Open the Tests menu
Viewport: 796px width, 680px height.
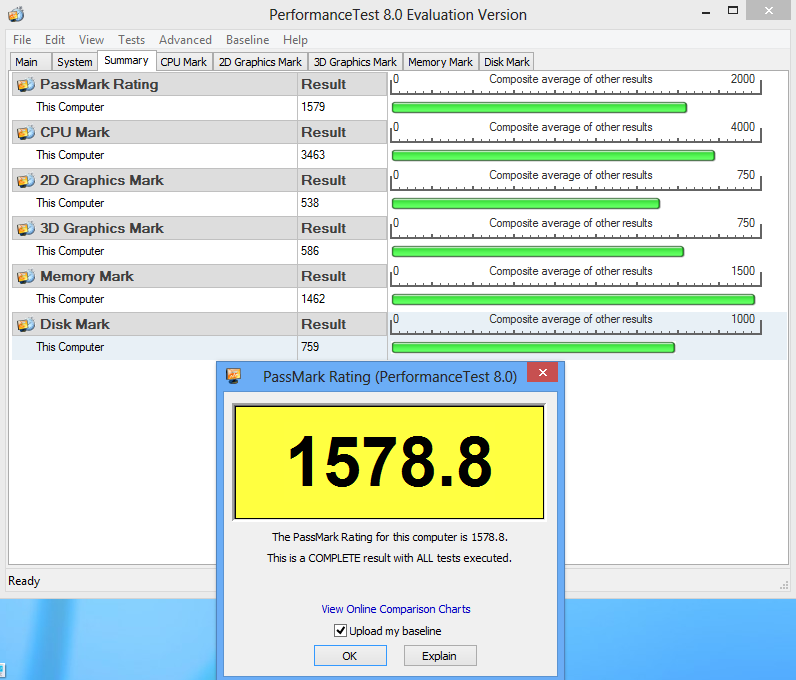[131, 40]
